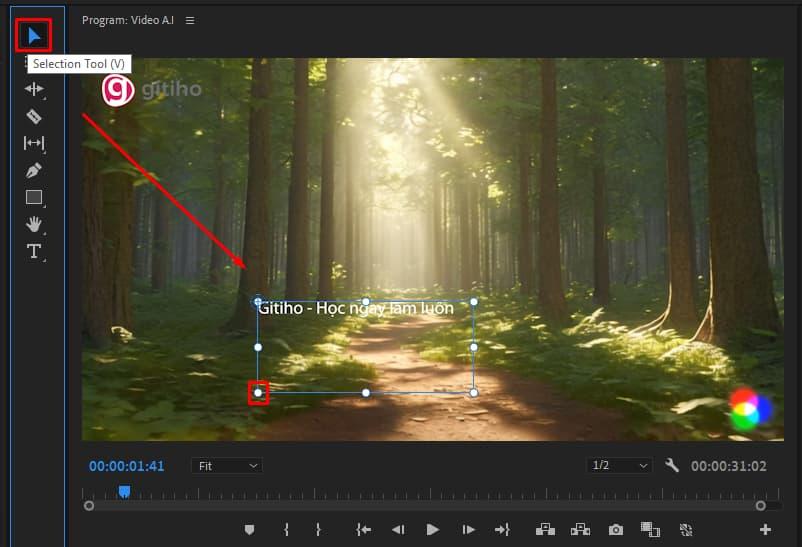The width and height of the screenshot is (802, 547).
Task: Click Export Frame camera icon
Action: click(x=616, y=529)
